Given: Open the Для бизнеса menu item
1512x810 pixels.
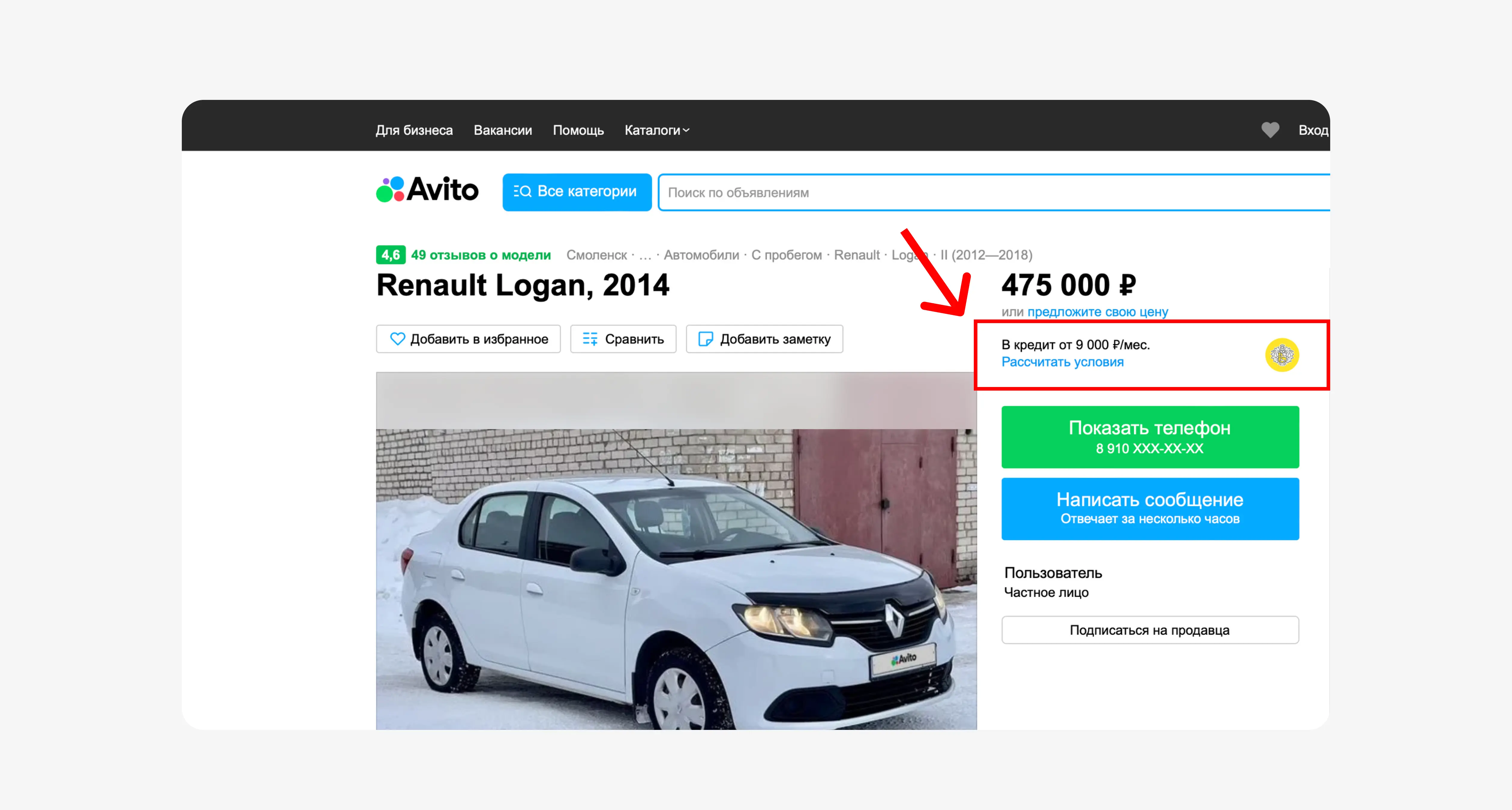Looking at the screenshot, I should click(414, 130).
